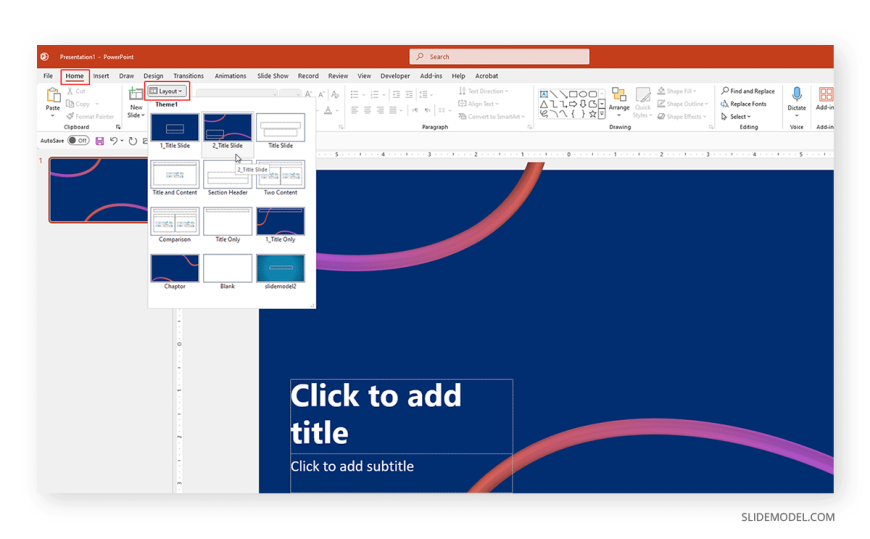Select the Right Arrow shape in gallery
This screenshot has width=870, height=539.
(x=573, y=104)
